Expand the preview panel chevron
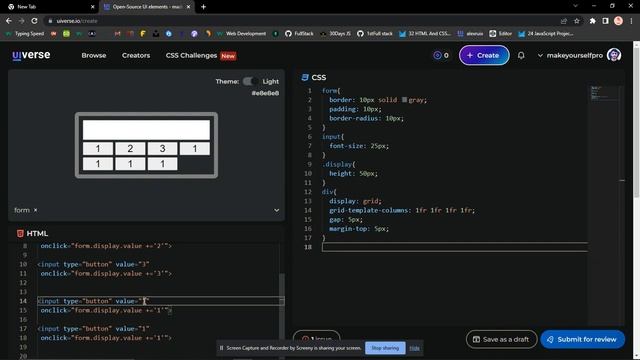The height and width of the screenshot is (360, 640). [276, 210]
